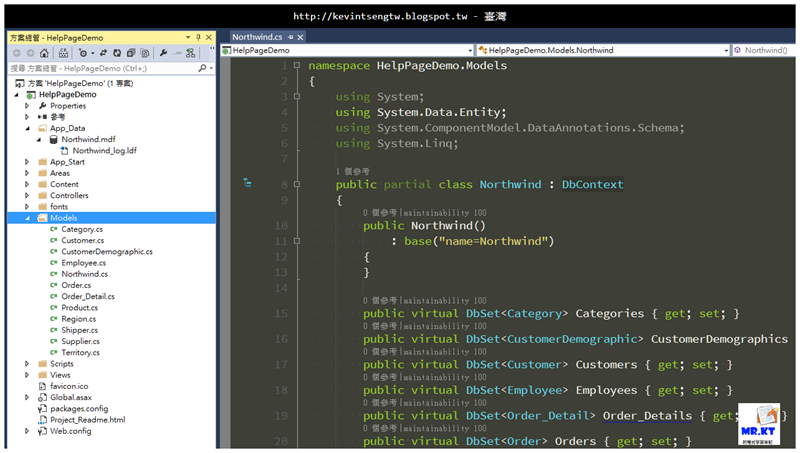The height and width of the screenshot is (453, 800).
Task: Open Customer.cs file
Action: pos(83,240)
